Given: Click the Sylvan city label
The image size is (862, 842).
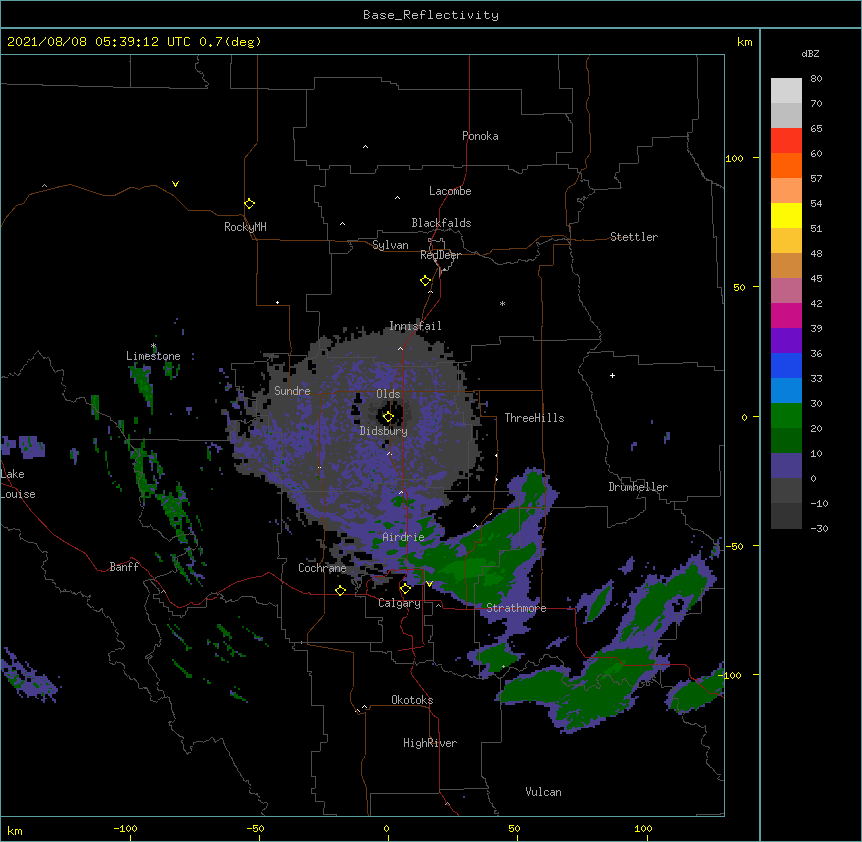Looking at the screenshot, I should coord(390,245).
